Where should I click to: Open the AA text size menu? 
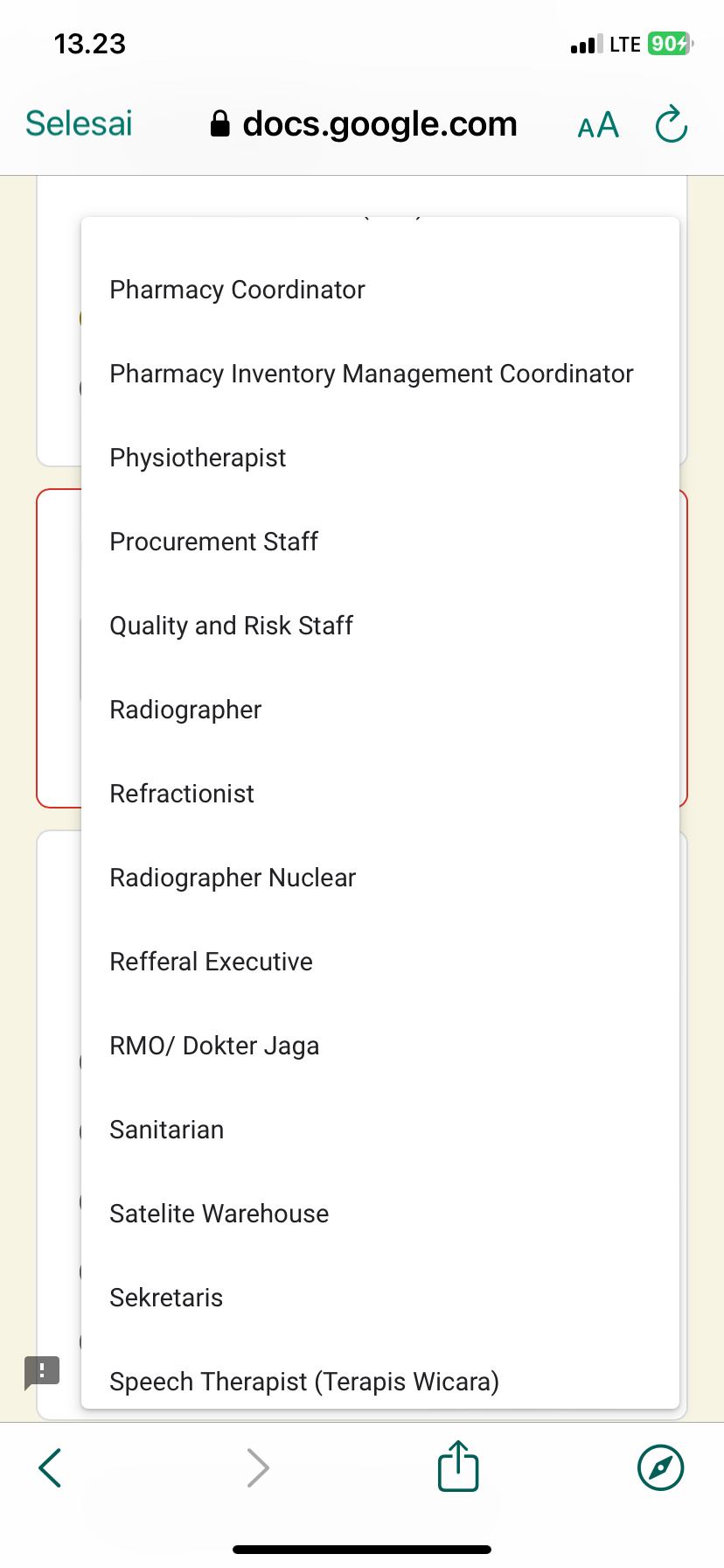598,125
